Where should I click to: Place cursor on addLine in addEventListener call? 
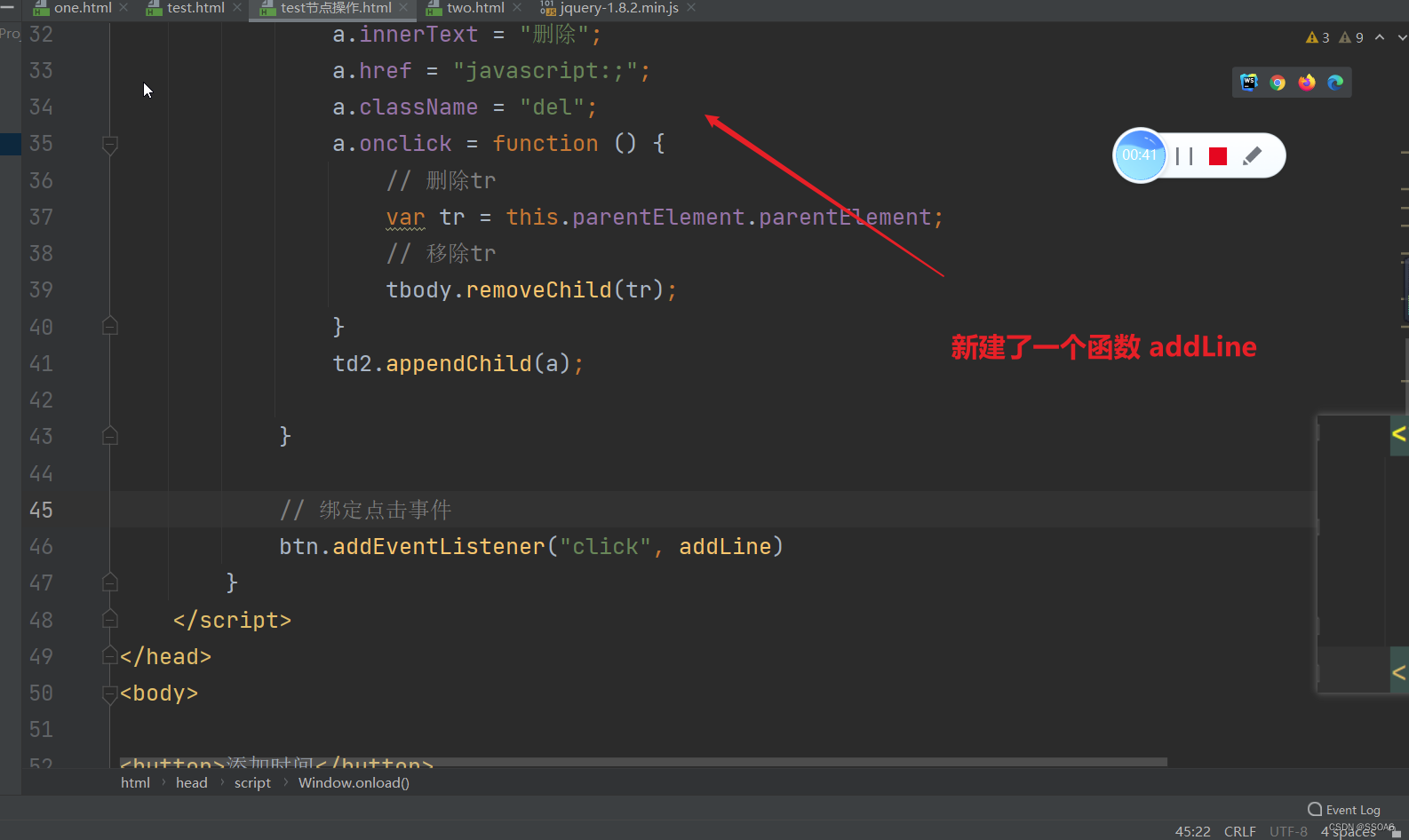pos(725,546)
